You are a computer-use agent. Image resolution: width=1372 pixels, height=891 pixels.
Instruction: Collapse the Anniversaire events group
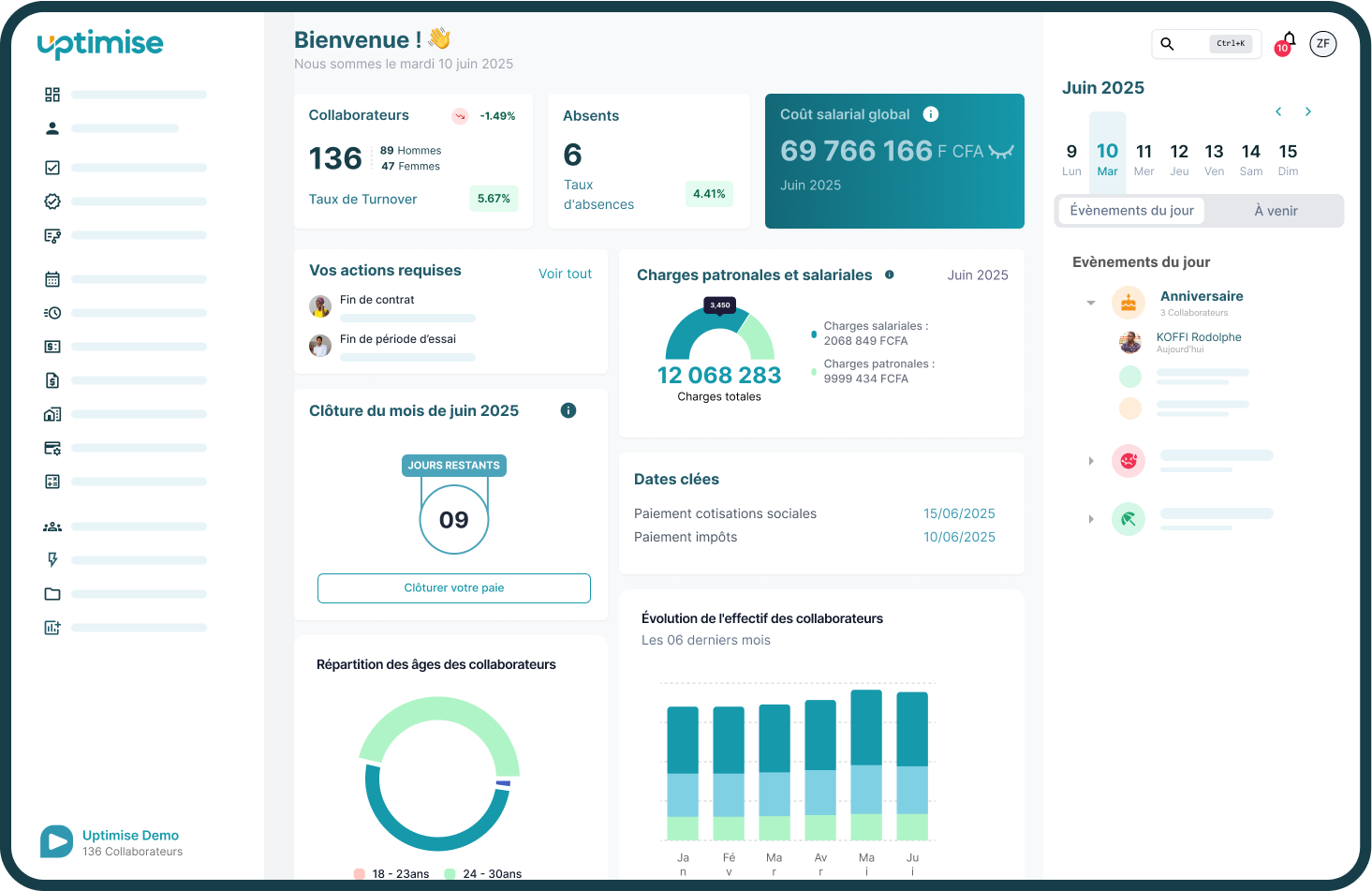click(x=1090, y=302)
